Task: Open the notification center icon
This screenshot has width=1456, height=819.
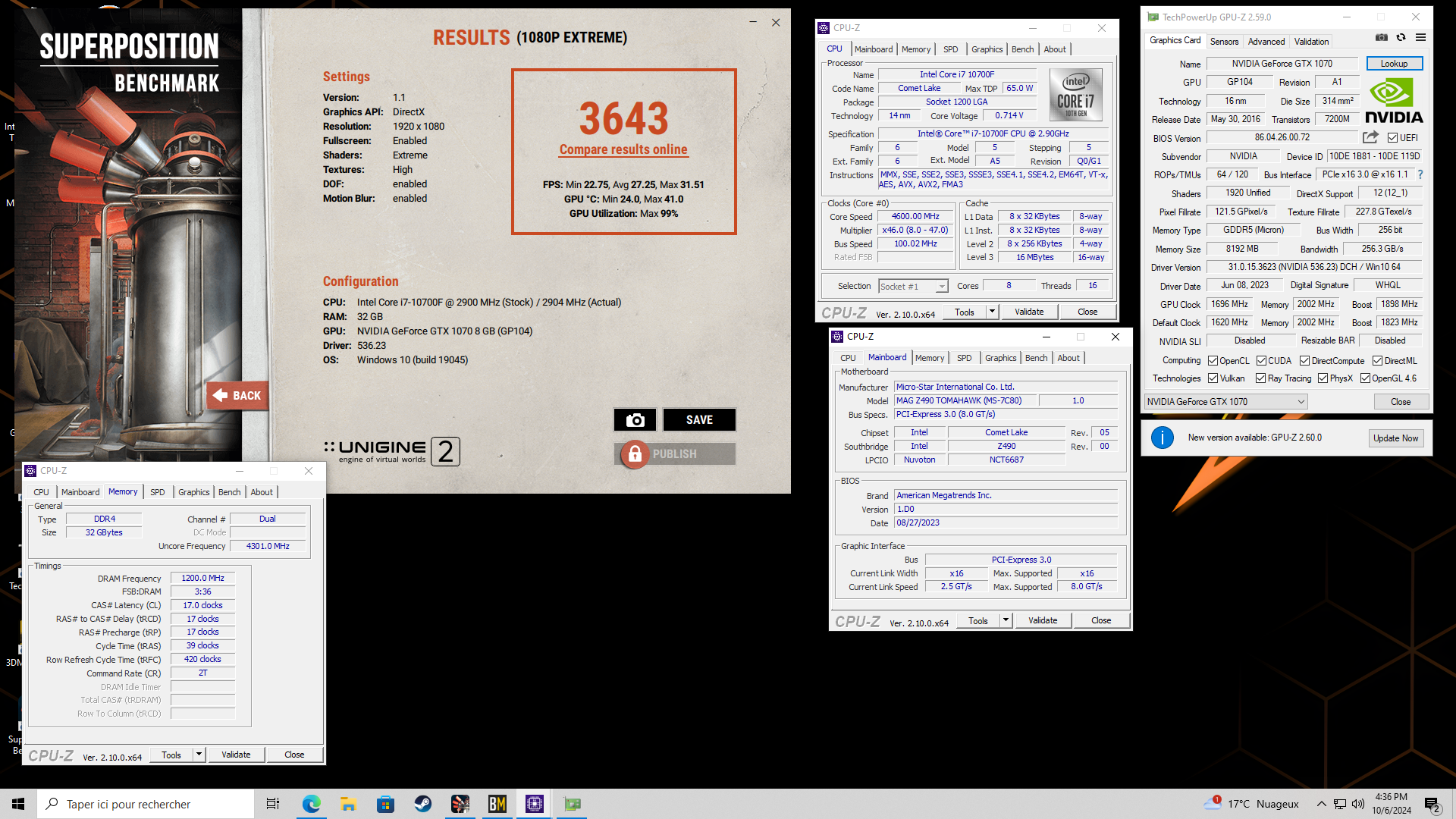Action: click(x=1432, y=804)
